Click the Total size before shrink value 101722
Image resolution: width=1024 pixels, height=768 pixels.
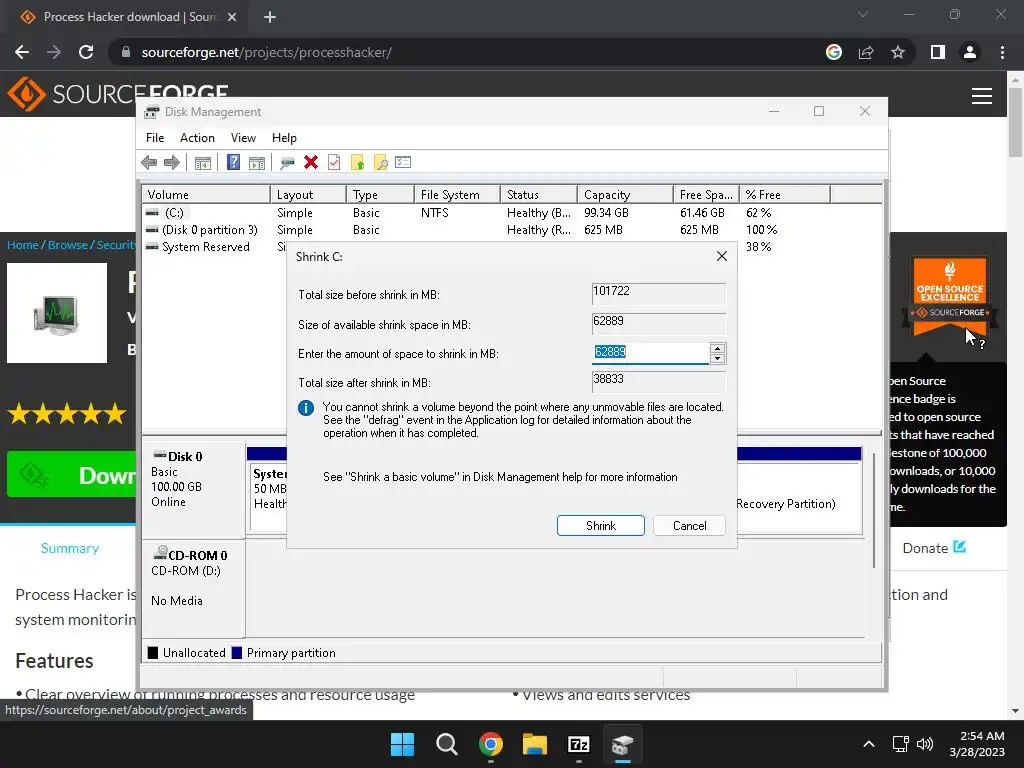coord(659,293)
